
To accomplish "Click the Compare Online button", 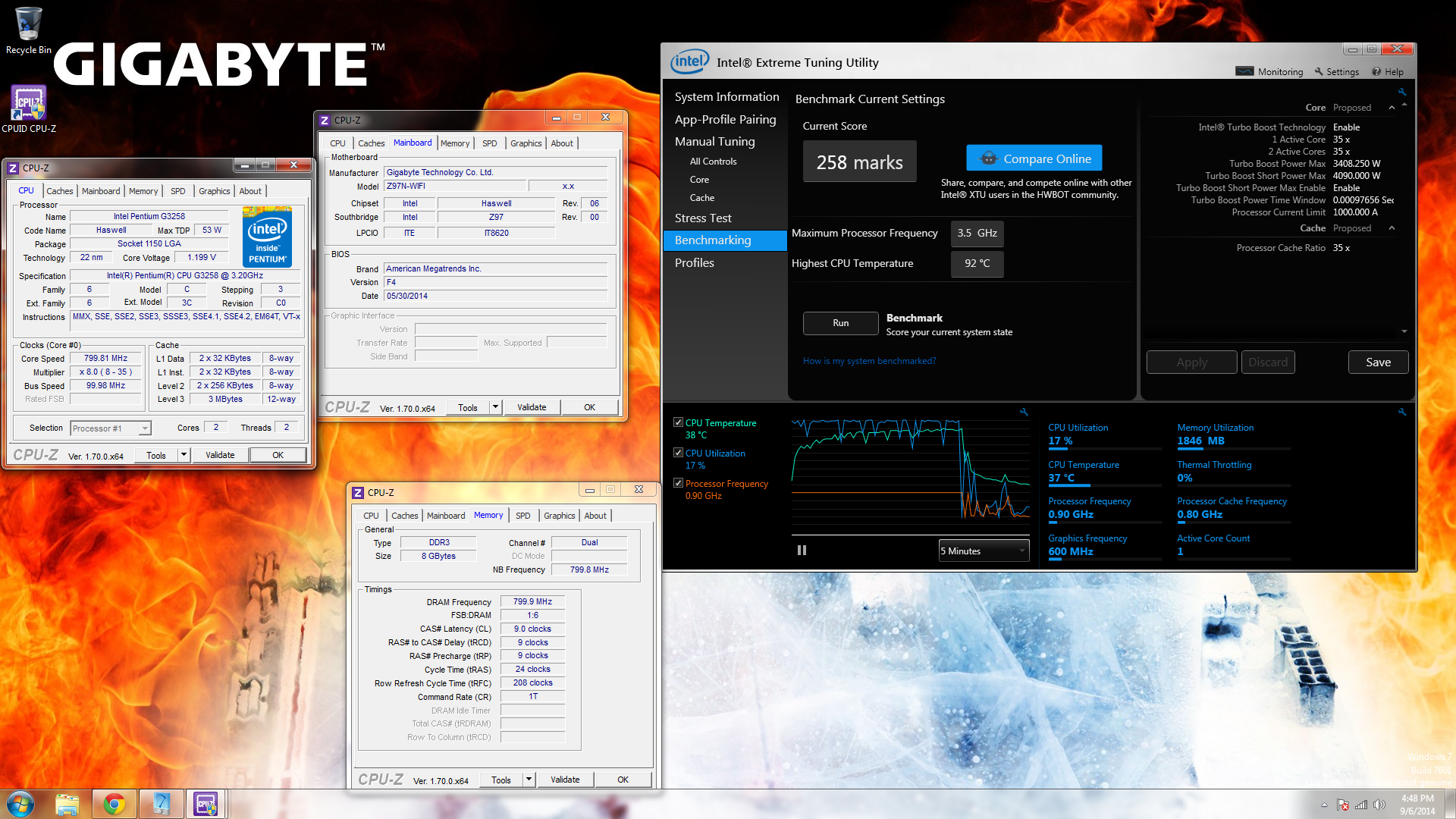I will 1034,158.
